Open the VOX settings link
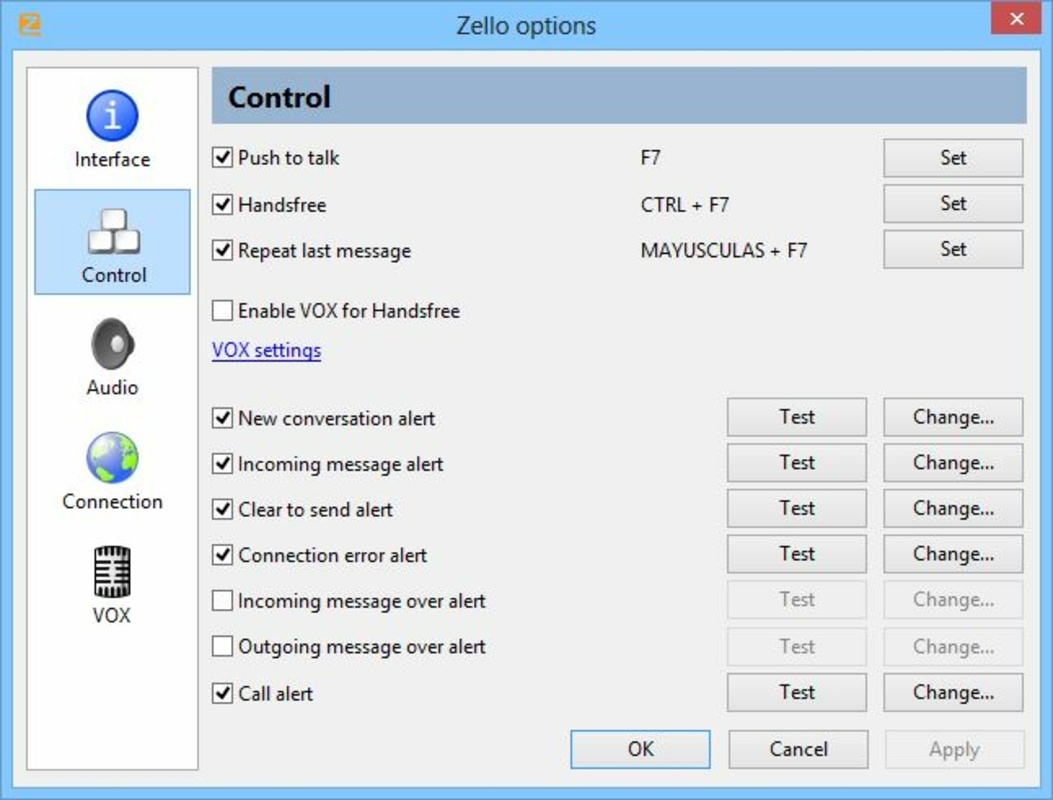Viewport: 1053px width, 800px height. (265, 350)
